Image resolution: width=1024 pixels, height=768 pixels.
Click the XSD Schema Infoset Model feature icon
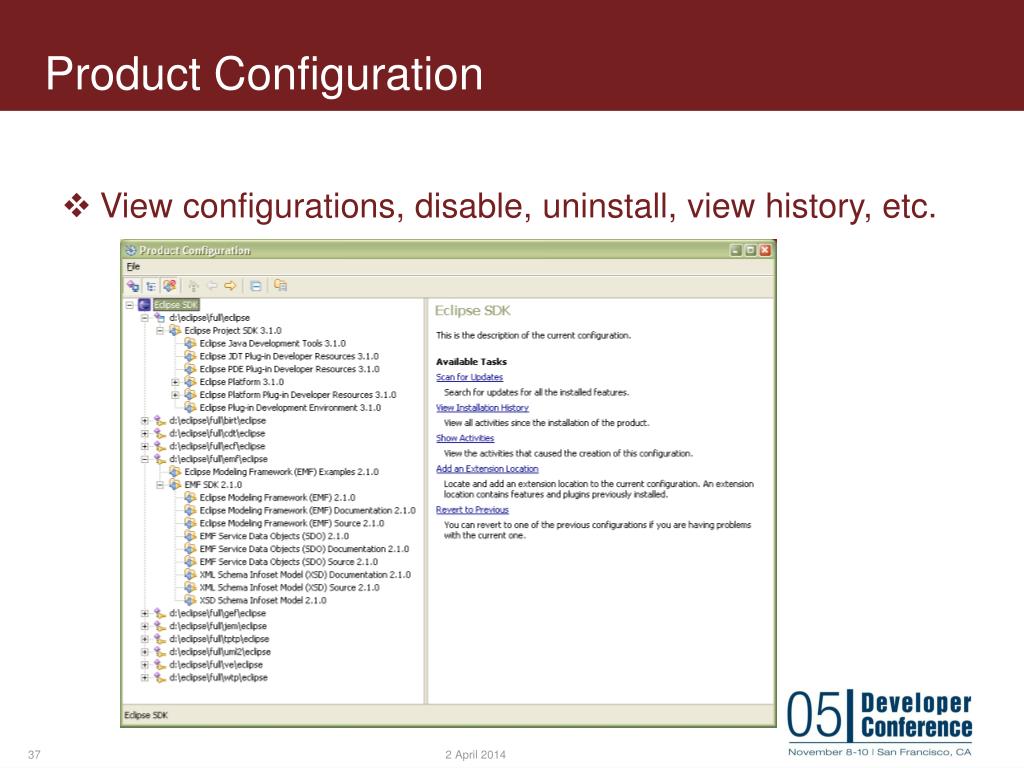[x=190, y=600]
